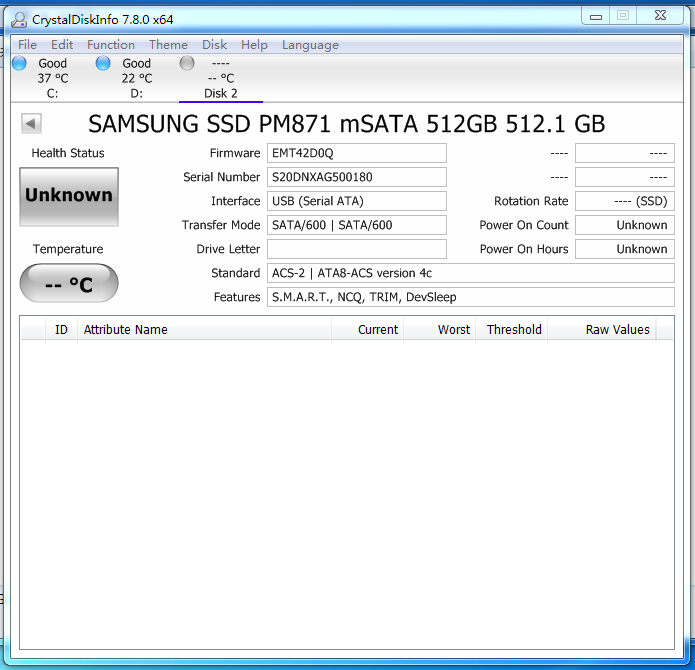Click the 22 °C temperature of drive D:
Viewport: 695px width, 670px height.
coord(137,78)
